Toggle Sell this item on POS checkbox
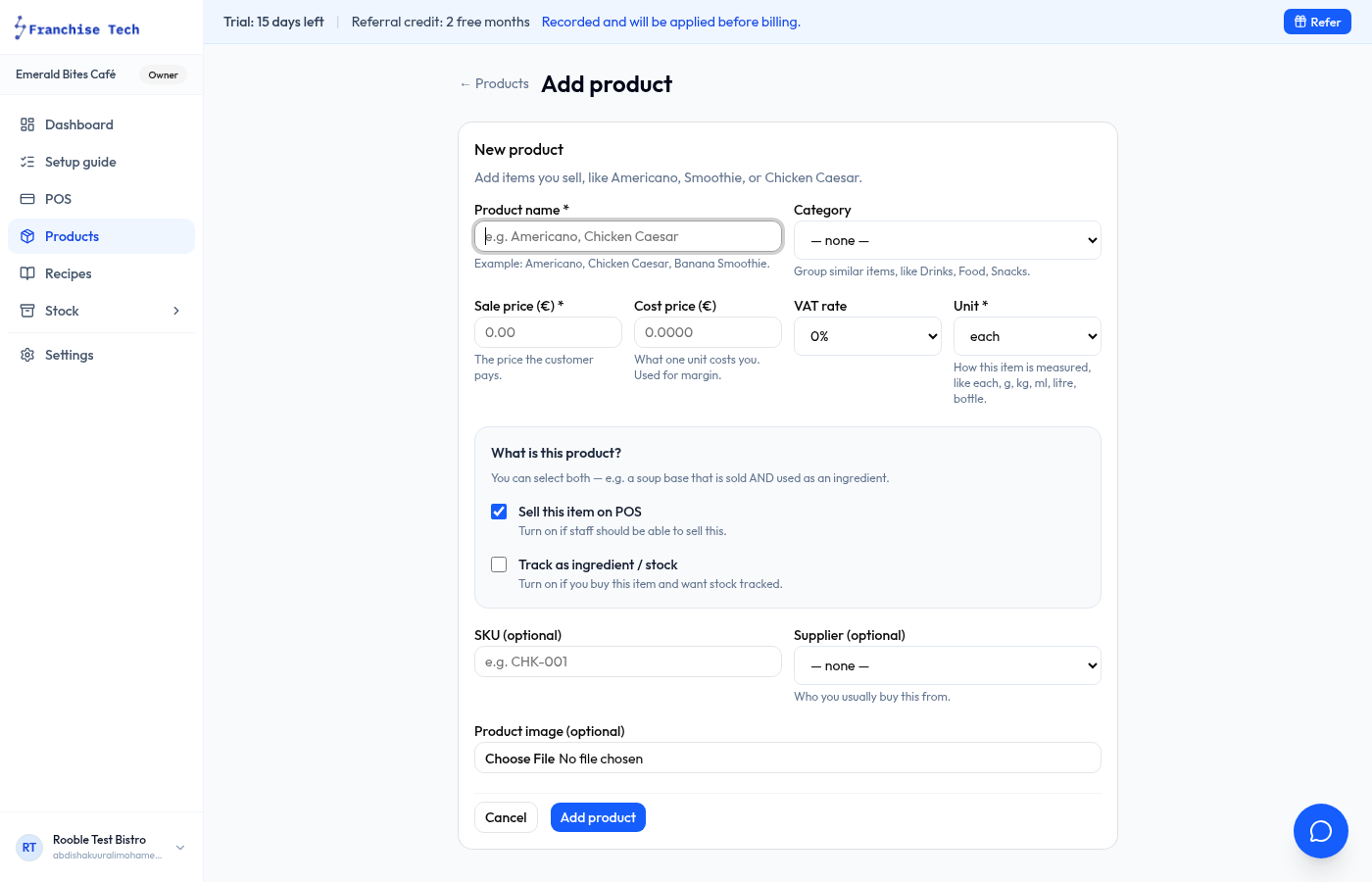Image resolution: width=1372 pixels, height=882 pixels. (x=499, y=512)
